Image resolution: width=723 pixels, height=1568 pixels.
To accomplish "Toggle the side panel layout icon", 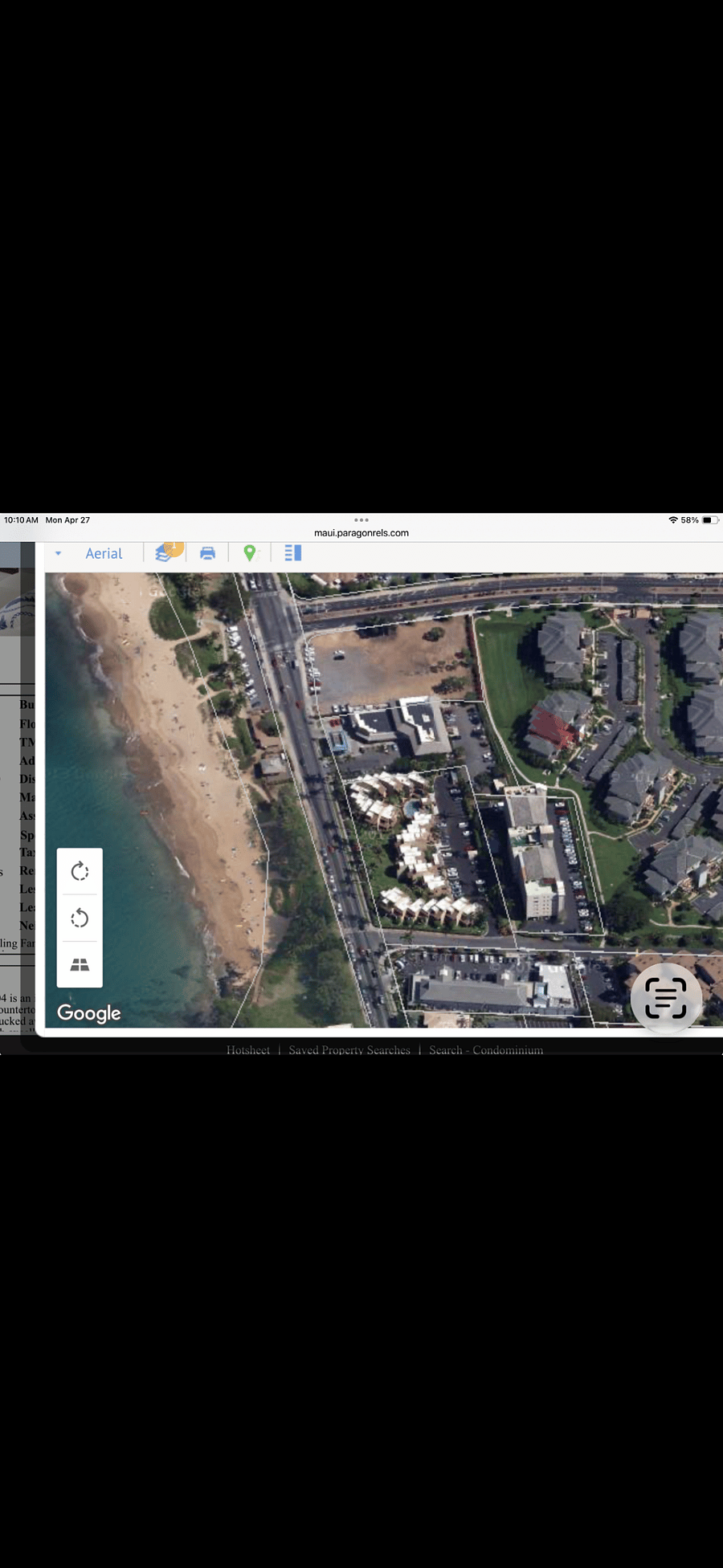I will tap(292, 552).
